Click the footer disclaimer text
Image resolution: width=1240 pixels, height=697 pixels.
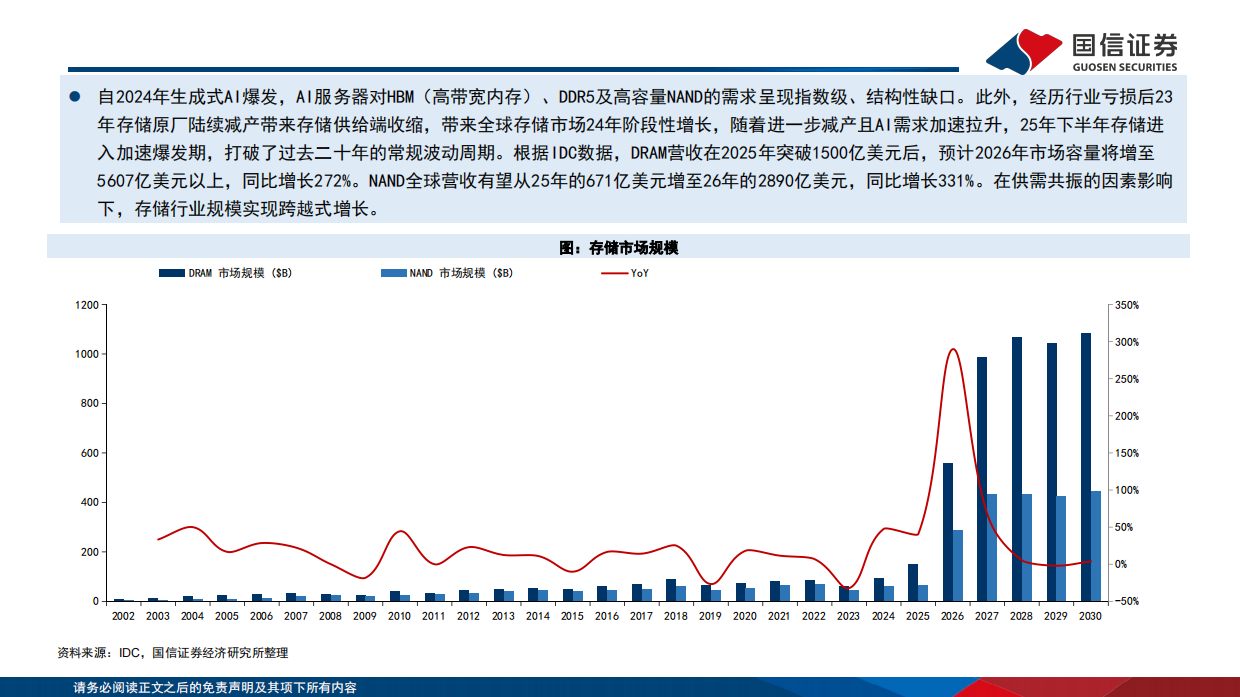click(x=215, y=688)
